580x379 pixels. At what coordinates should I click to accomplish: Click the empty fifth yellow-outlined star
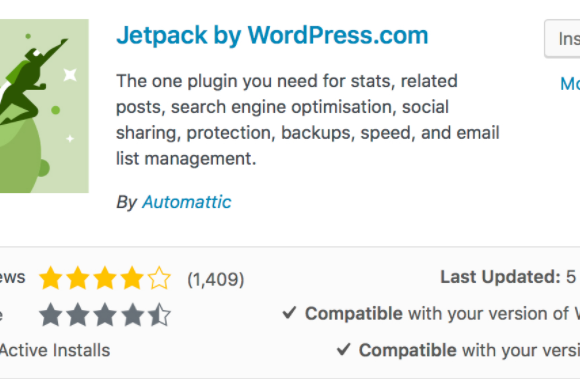[x=159, y=278]
